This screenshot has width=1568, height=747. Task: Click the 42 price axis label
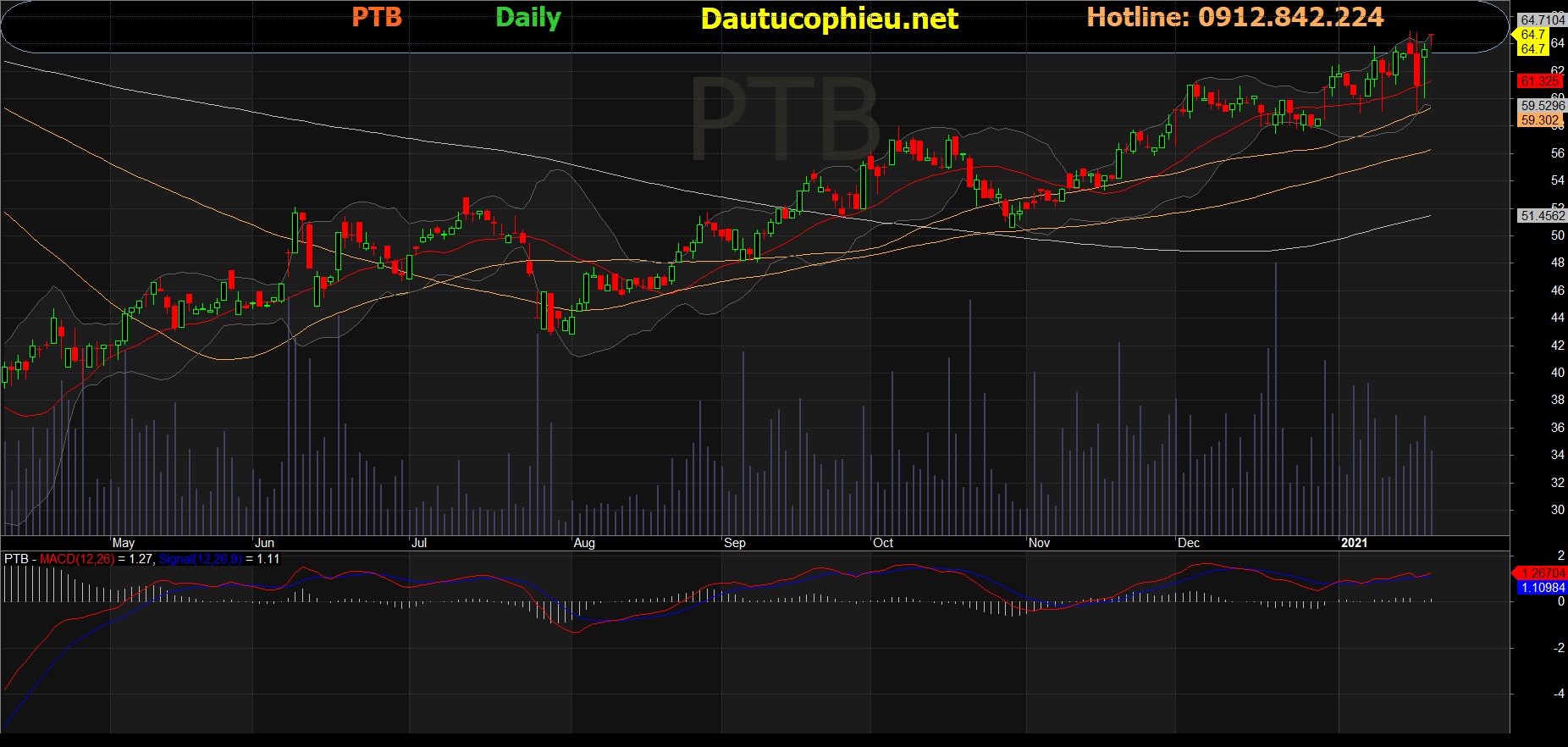[1558, 346]
